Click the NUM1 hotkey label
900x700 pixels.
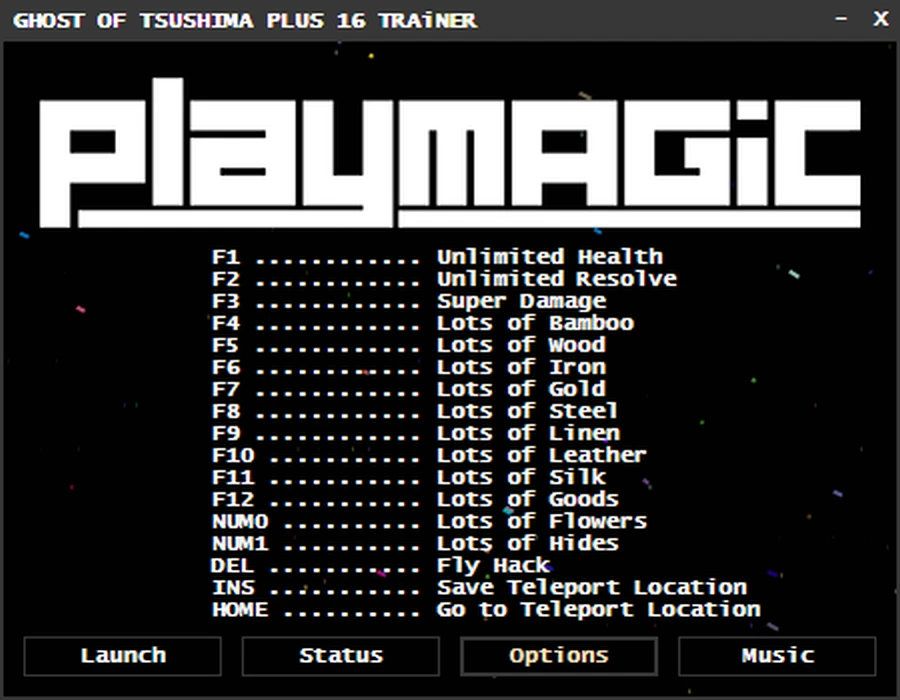click(x=240, y=543)
